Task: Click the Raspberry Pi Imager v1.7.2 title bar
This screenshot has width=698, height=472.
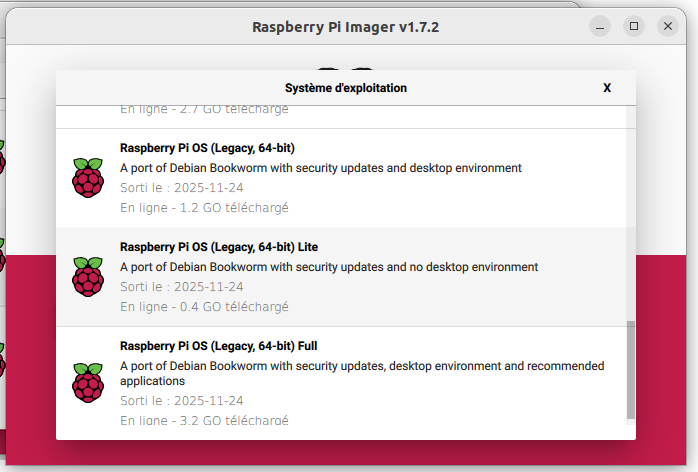Action: point(346,26)
